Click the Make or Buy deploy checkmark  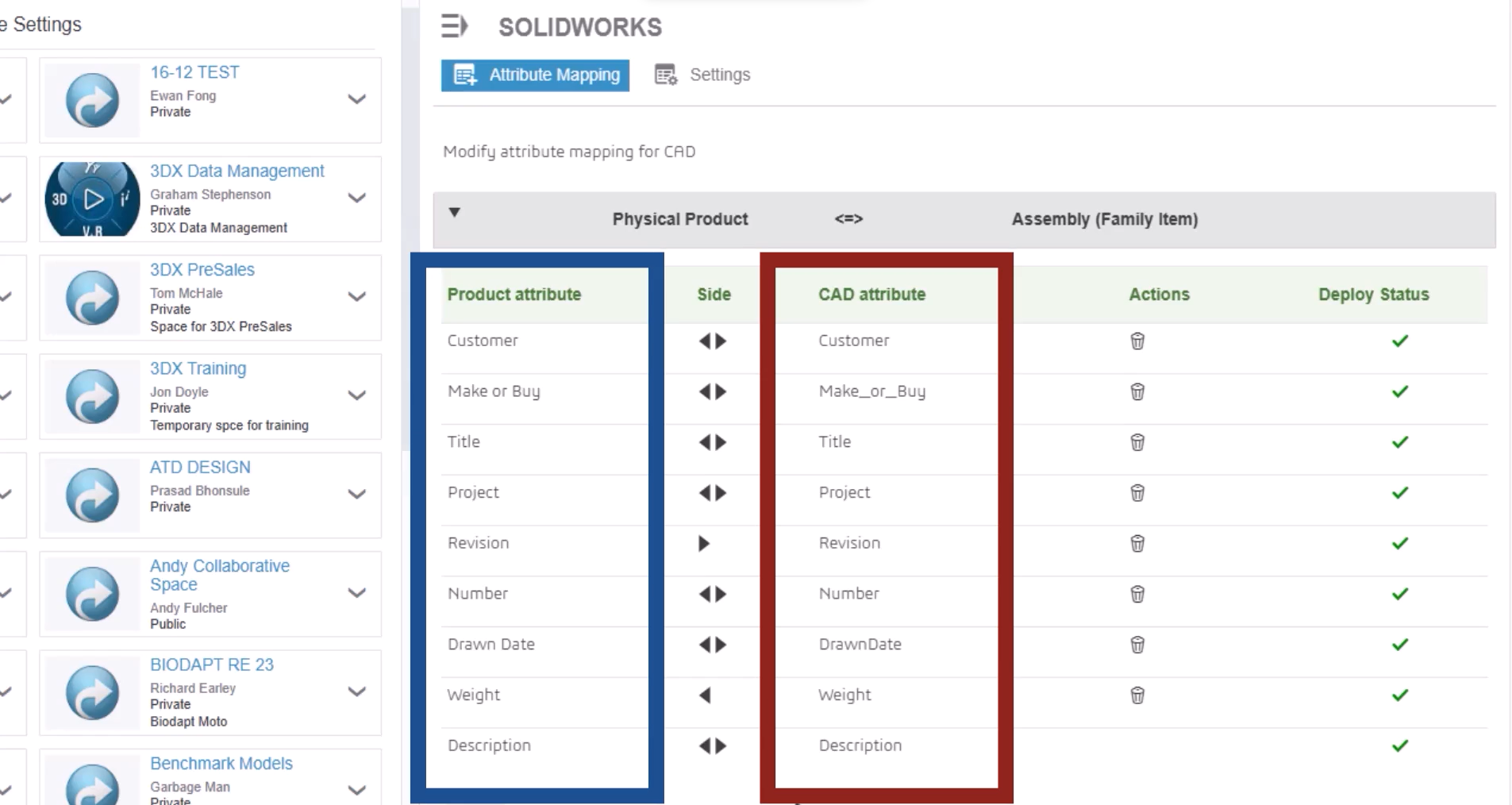click(x=1400, y=391)
